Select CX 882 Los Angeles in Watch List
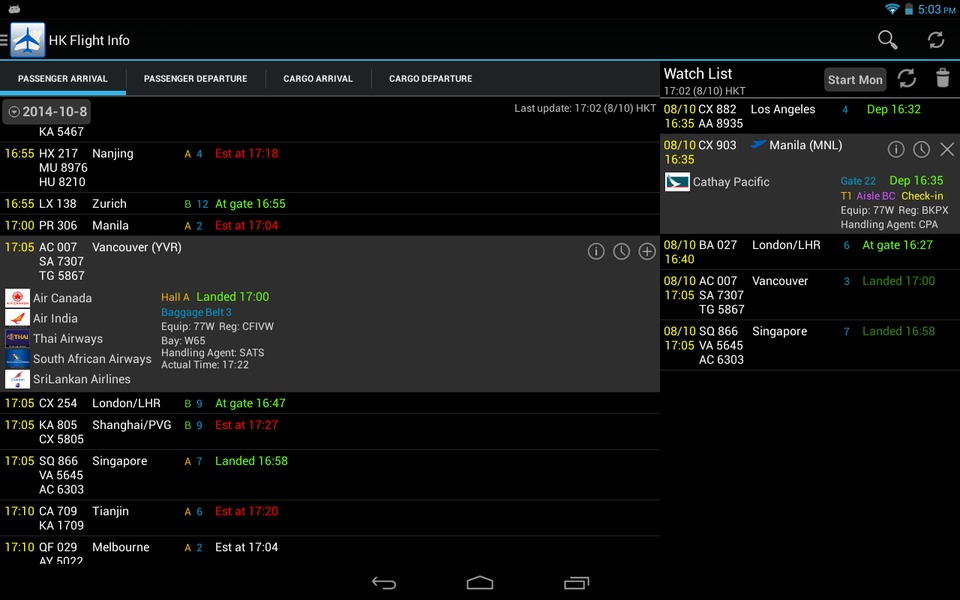The height and width of the screenshot is (600, 960). (x=810, y=116)
